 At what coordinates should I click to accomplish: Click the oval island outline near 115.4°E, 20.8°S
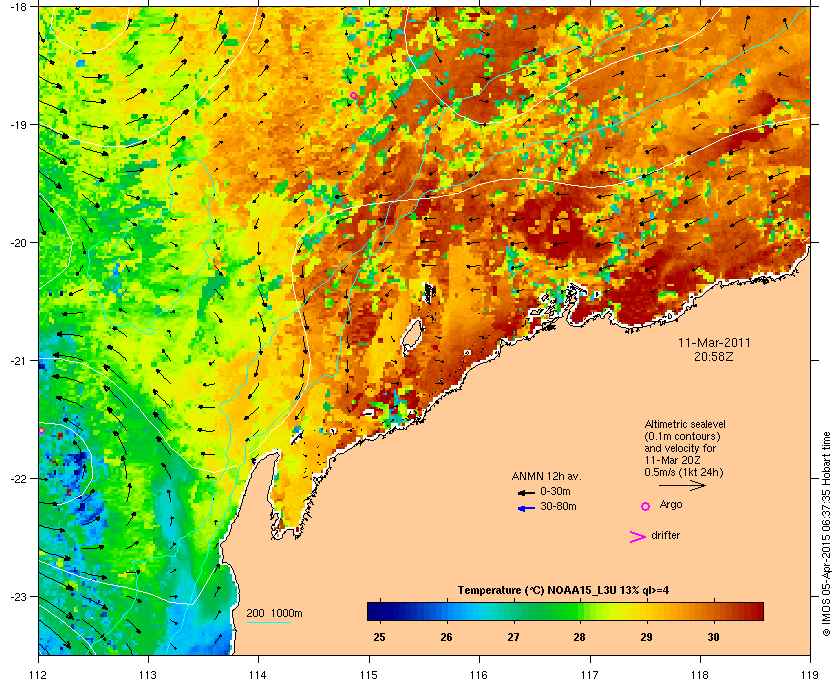click(411, 335)
